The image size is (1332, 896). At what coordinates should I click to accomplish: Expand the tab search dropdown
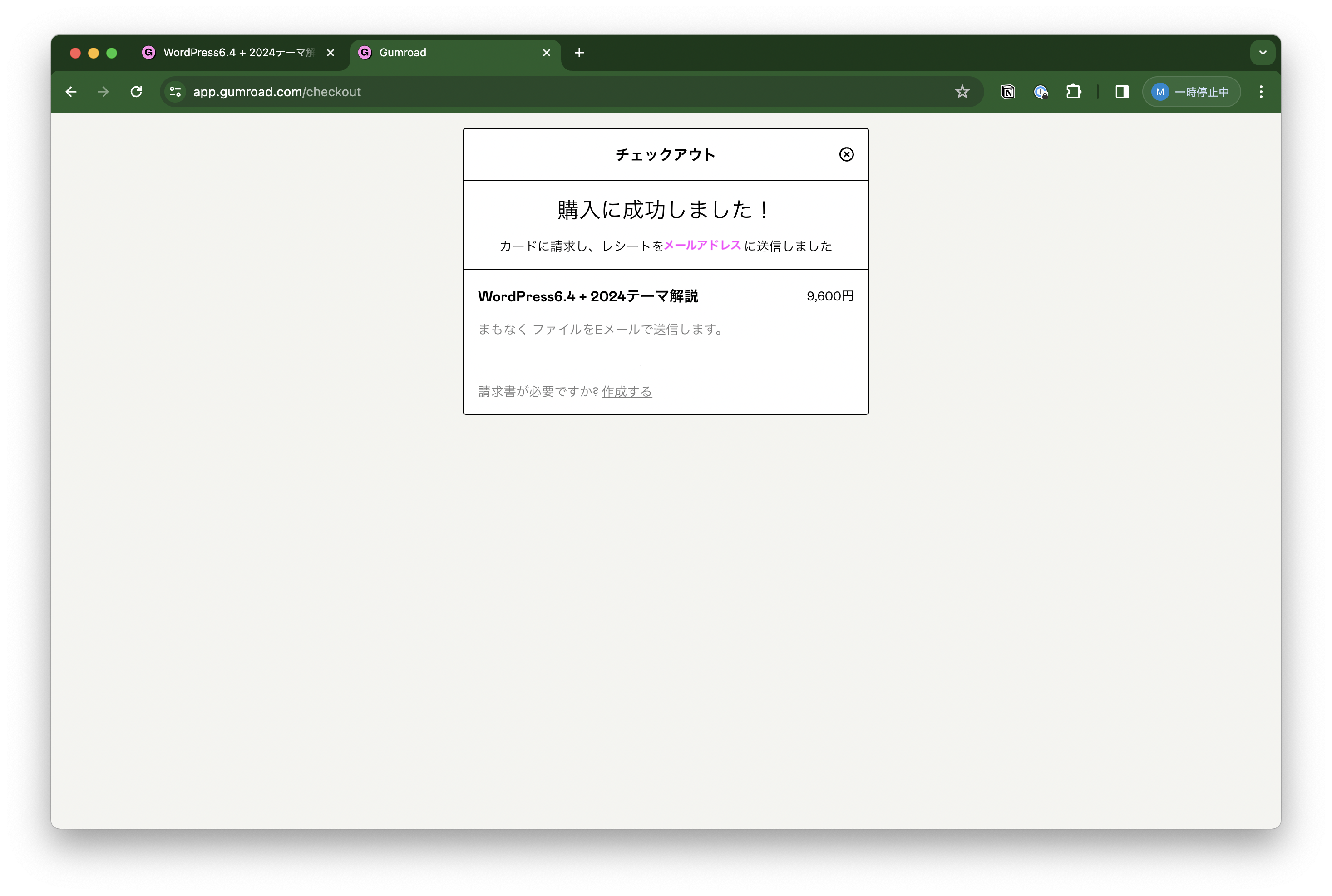[1263, 53]
